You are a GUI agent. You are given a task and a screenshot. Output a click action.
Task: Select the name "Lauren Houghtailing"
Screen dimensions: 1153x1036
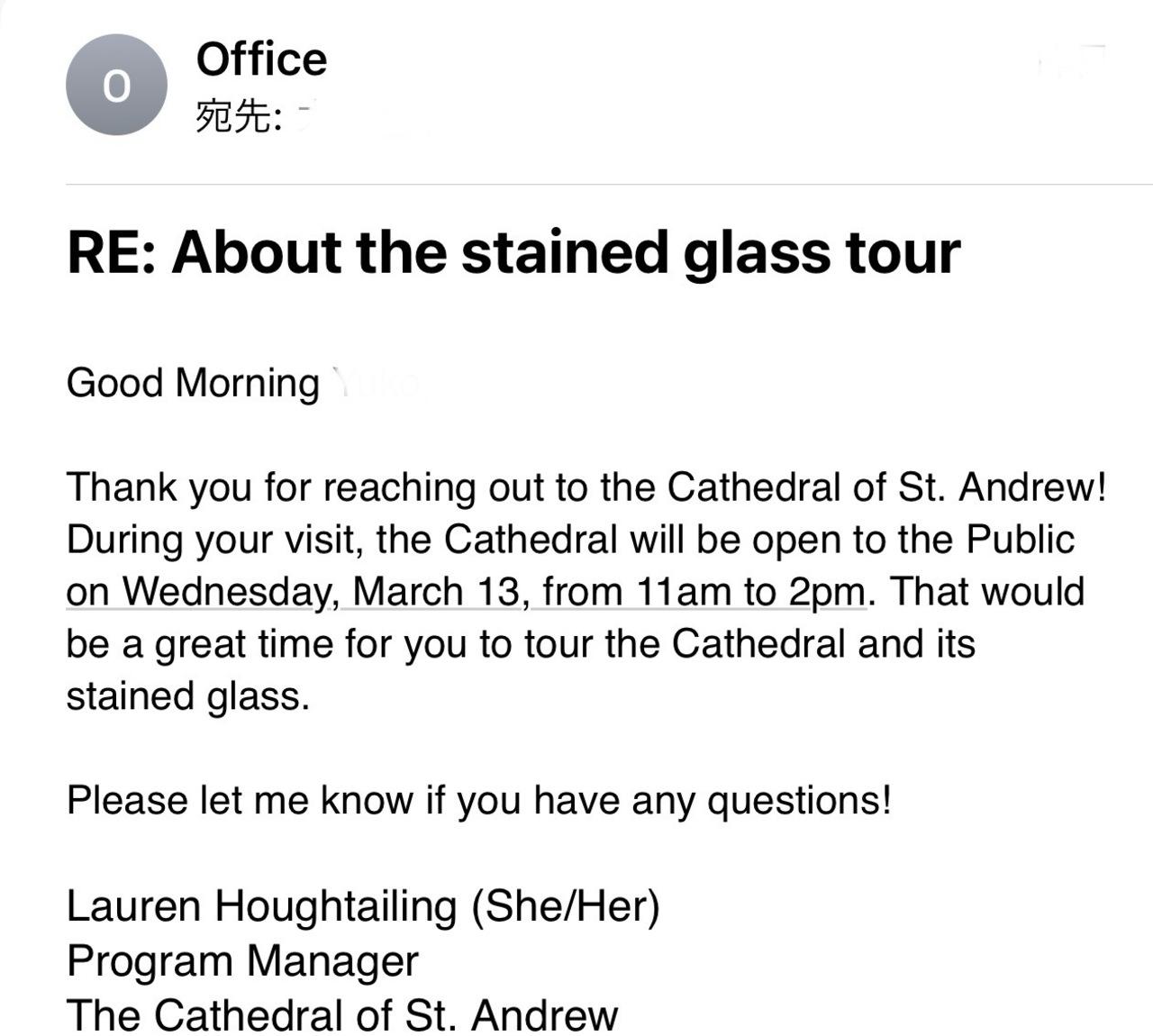click(x=262, y=905)
